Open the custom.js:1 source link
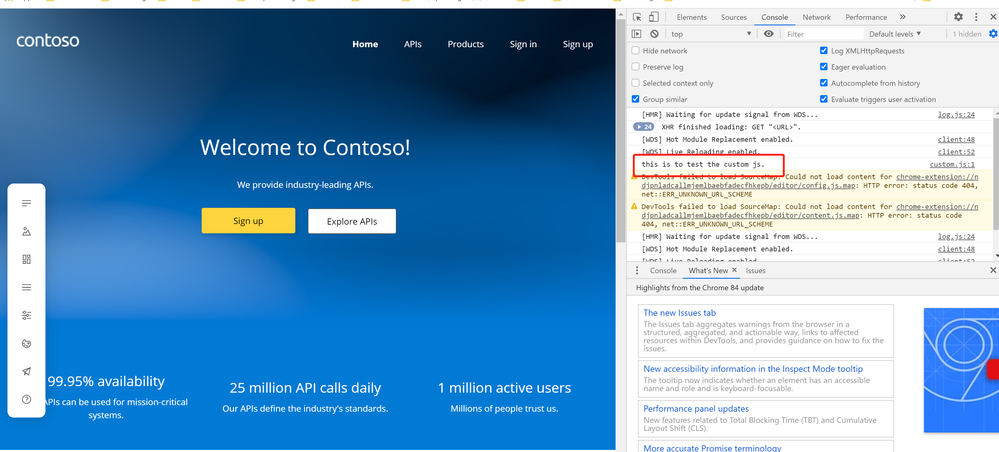This screenshot has height=452, width=999. (952, 164)
